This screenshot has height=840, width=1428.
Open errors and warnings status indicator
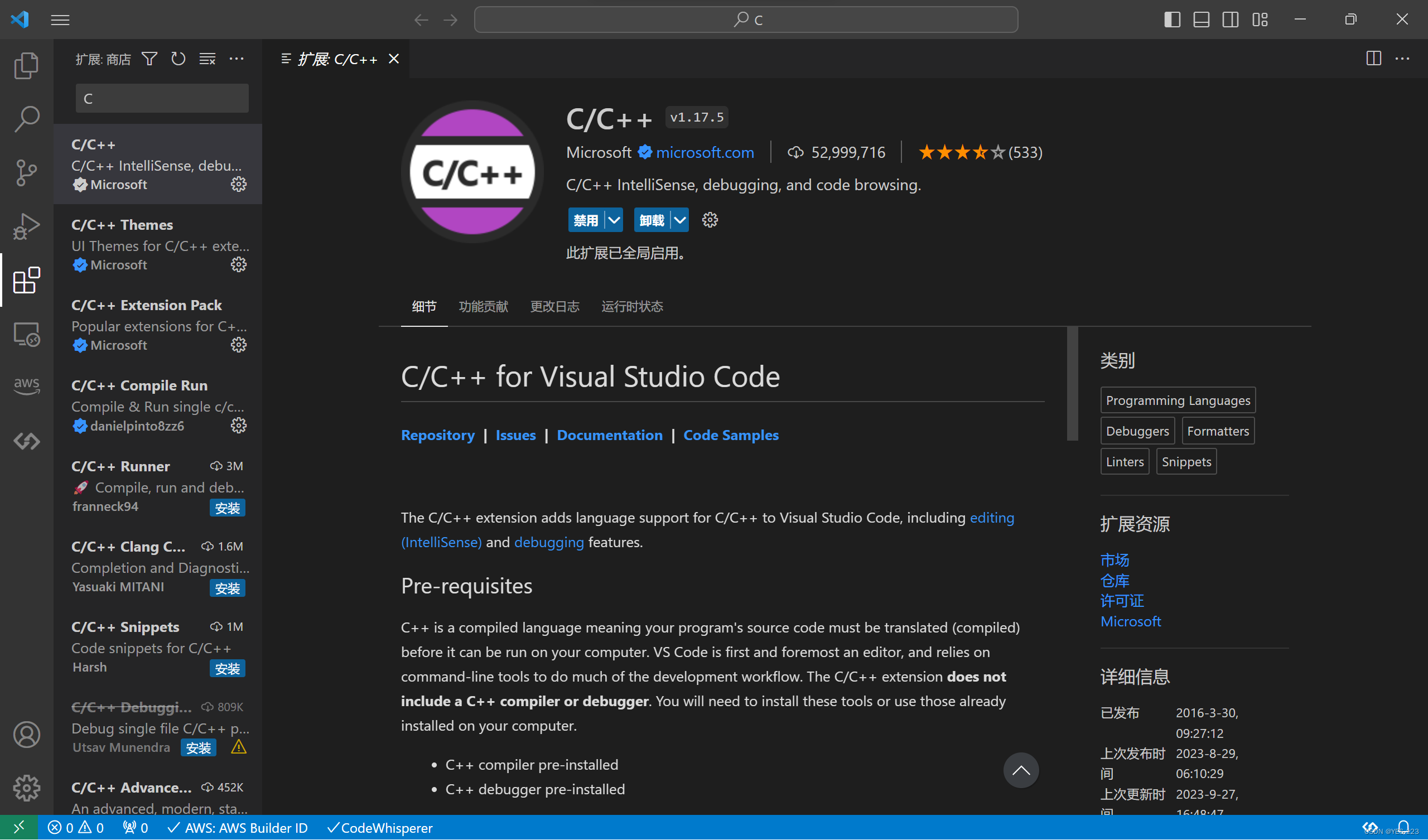(76, 828)
